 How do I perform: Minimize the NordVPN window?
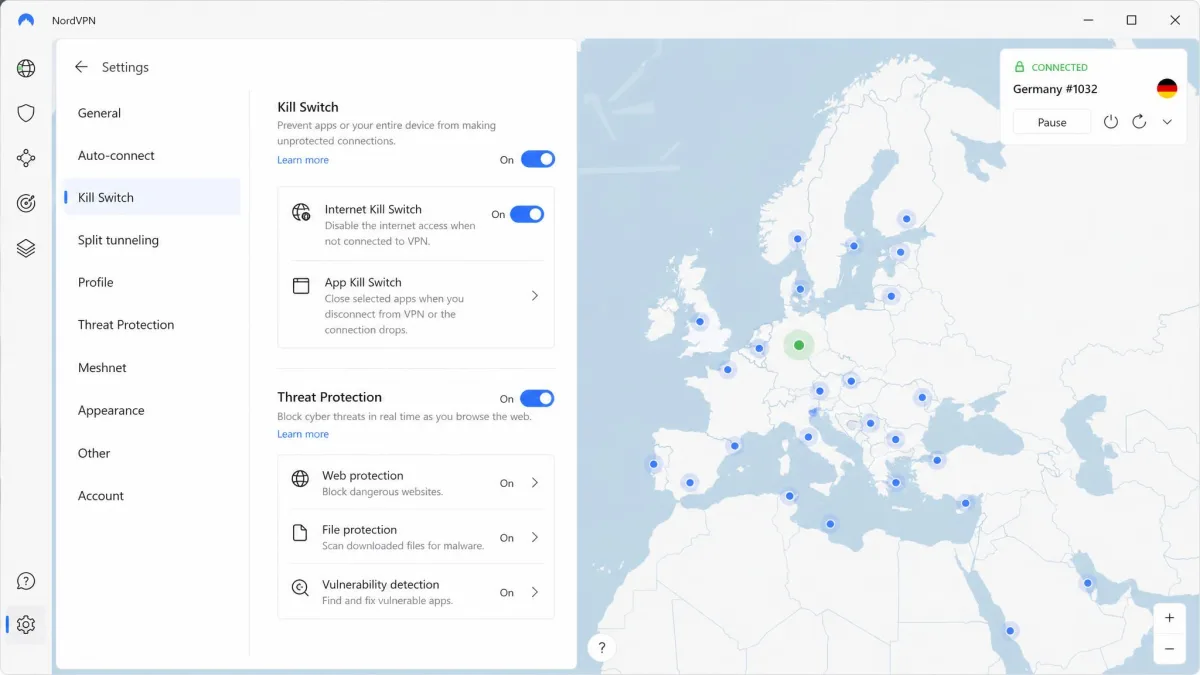(x=1087, y=20)
